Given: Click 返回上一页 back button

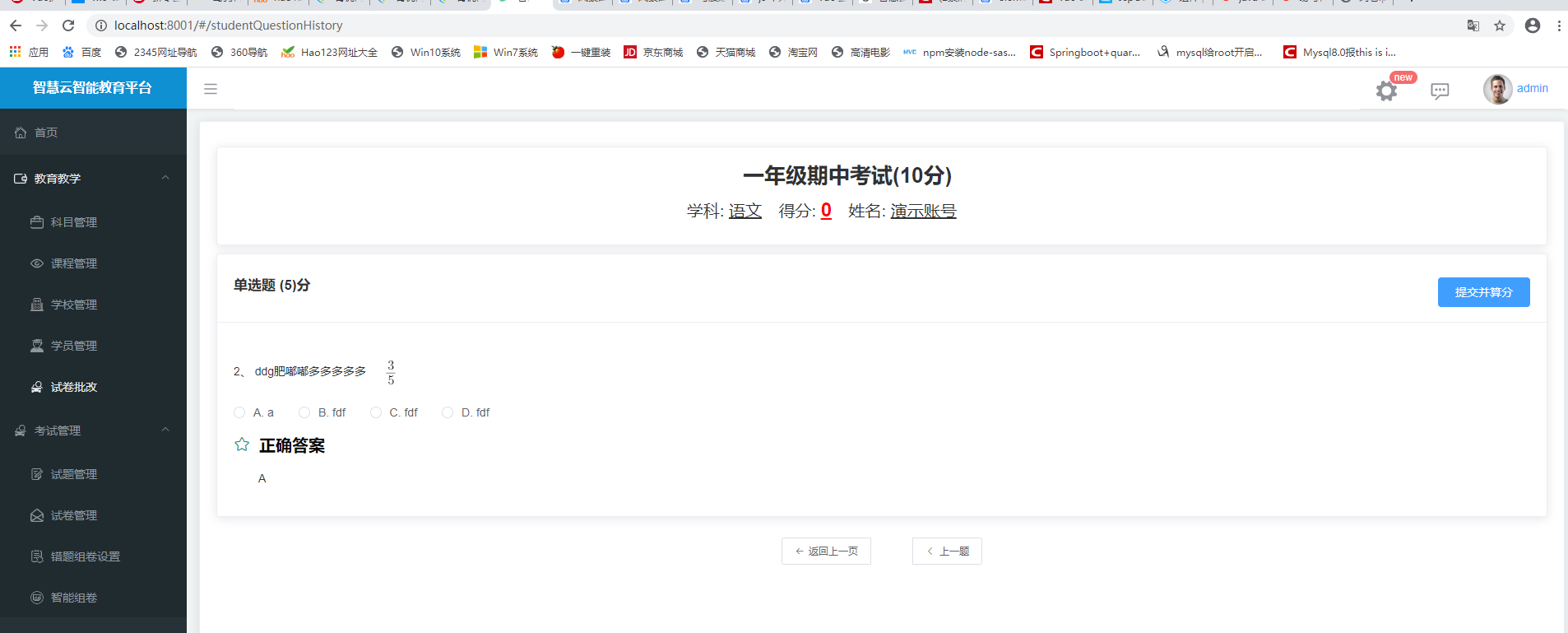Looking at the screenshot, I should coord(826,552).
